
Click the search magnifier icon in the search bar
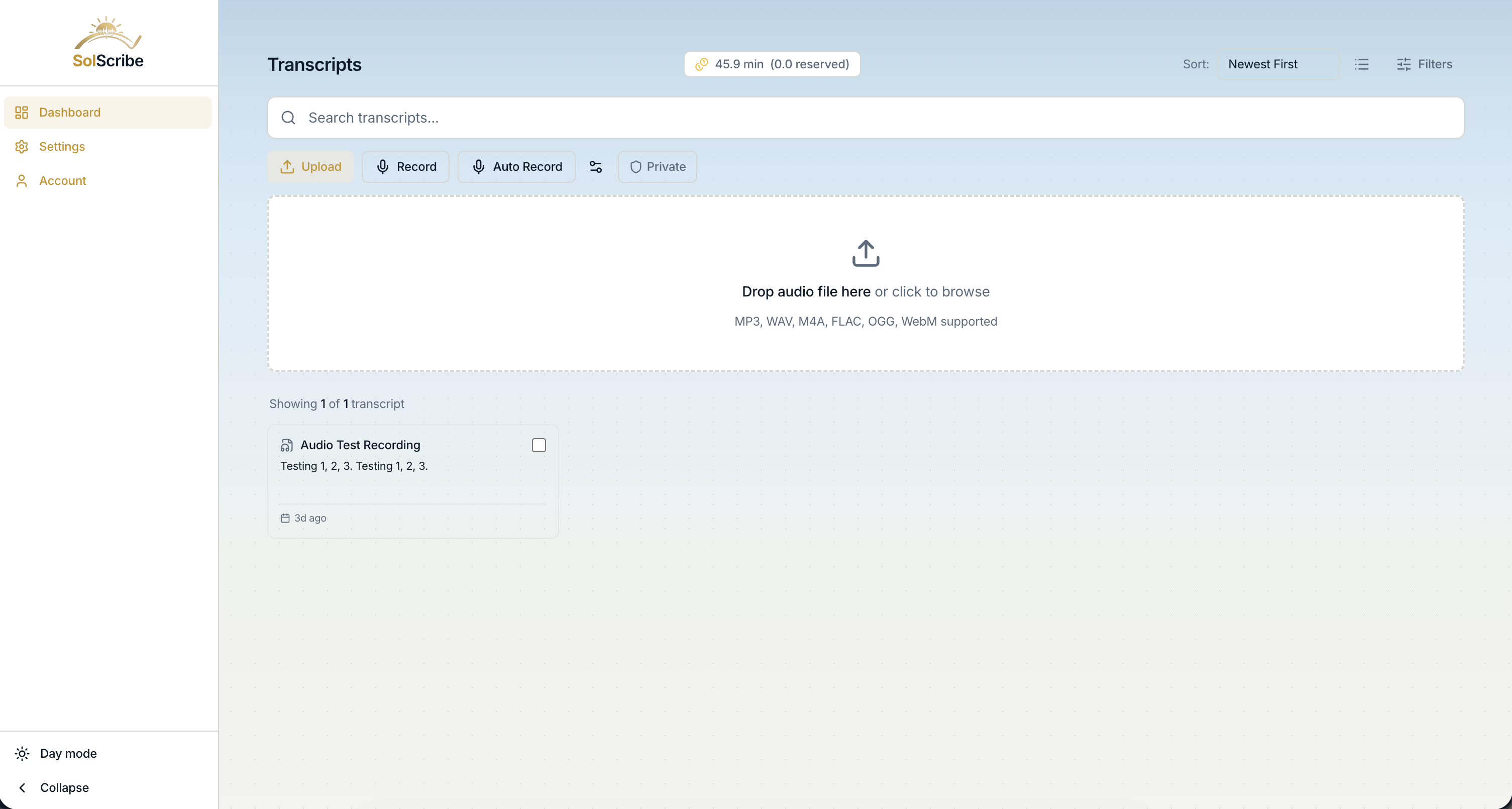288,118
